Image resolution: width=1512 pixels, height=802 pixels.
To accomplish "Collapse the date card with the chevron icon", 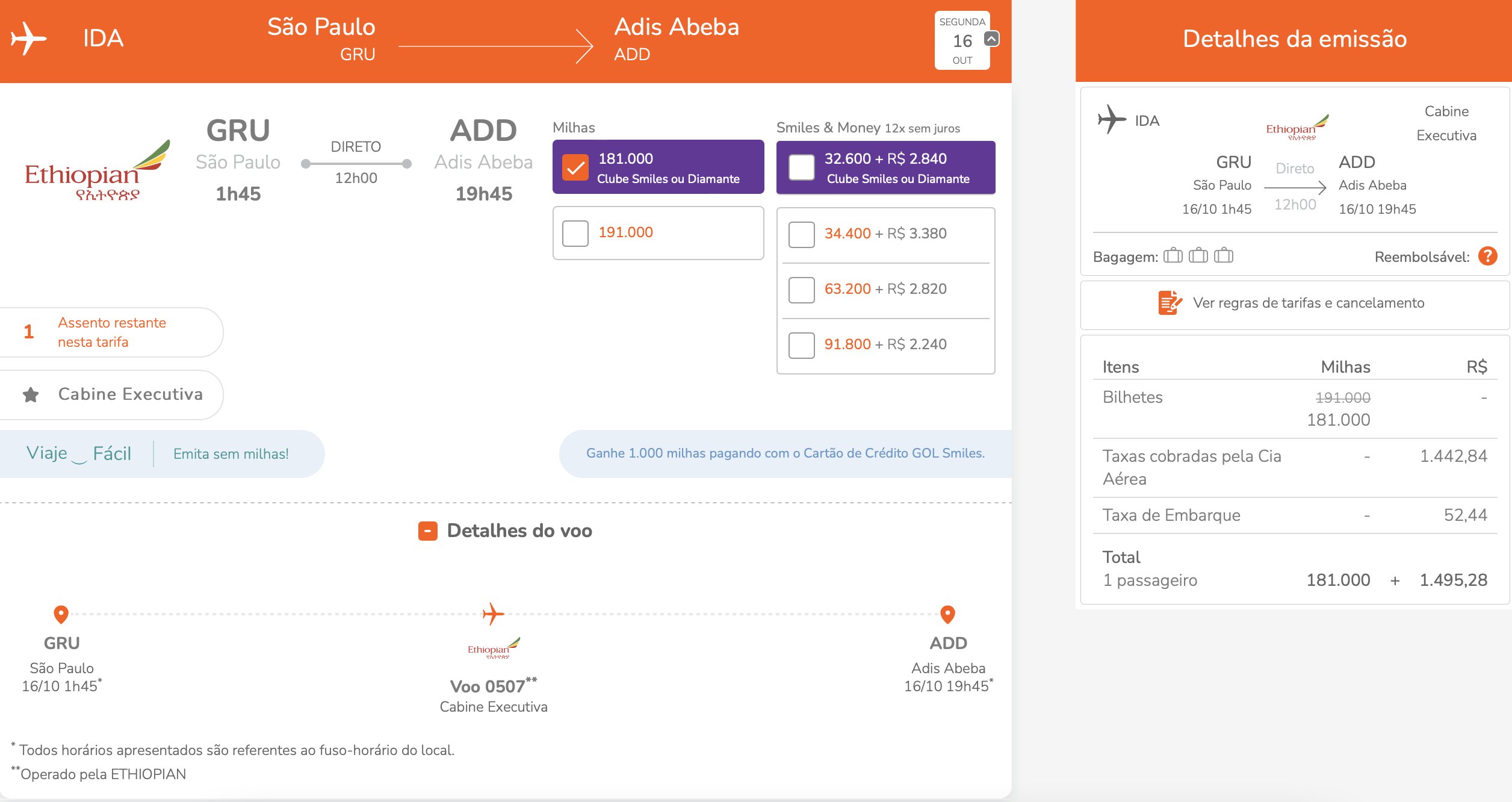I will [x=991, y=39].
